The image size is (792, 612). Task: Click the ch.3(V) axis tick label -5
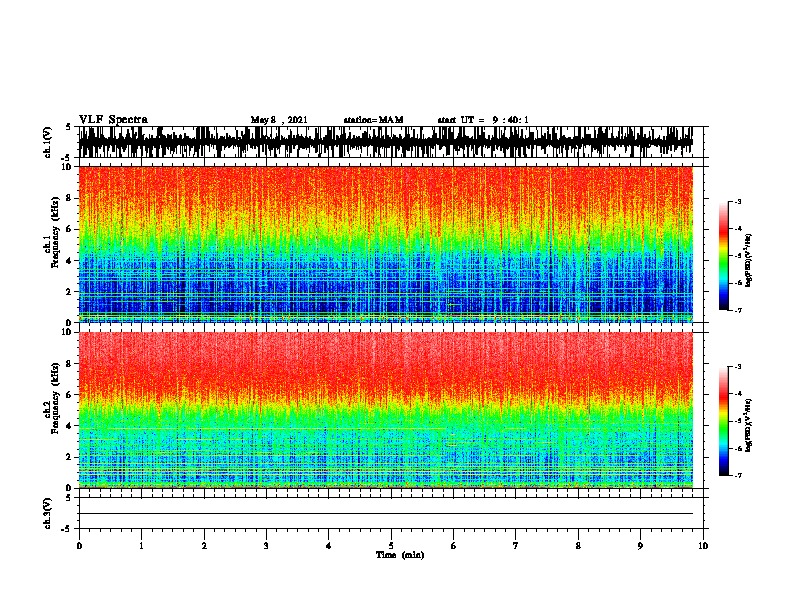(67, 529)
